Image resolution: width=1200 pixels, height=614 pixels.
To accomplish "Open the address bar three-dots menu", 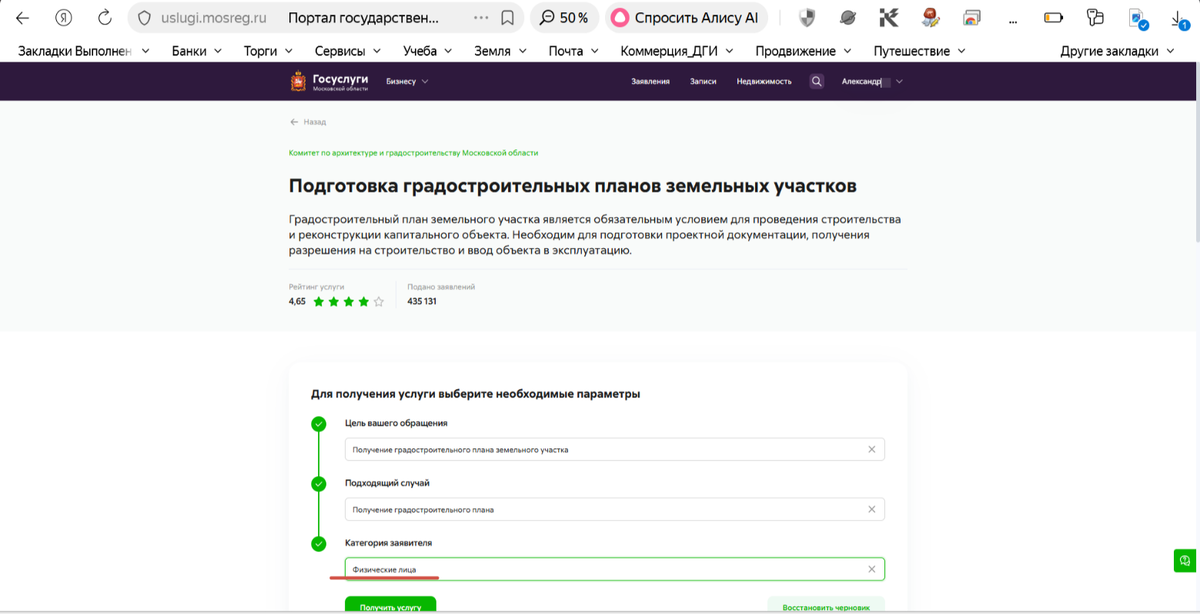I will [481, 18].
